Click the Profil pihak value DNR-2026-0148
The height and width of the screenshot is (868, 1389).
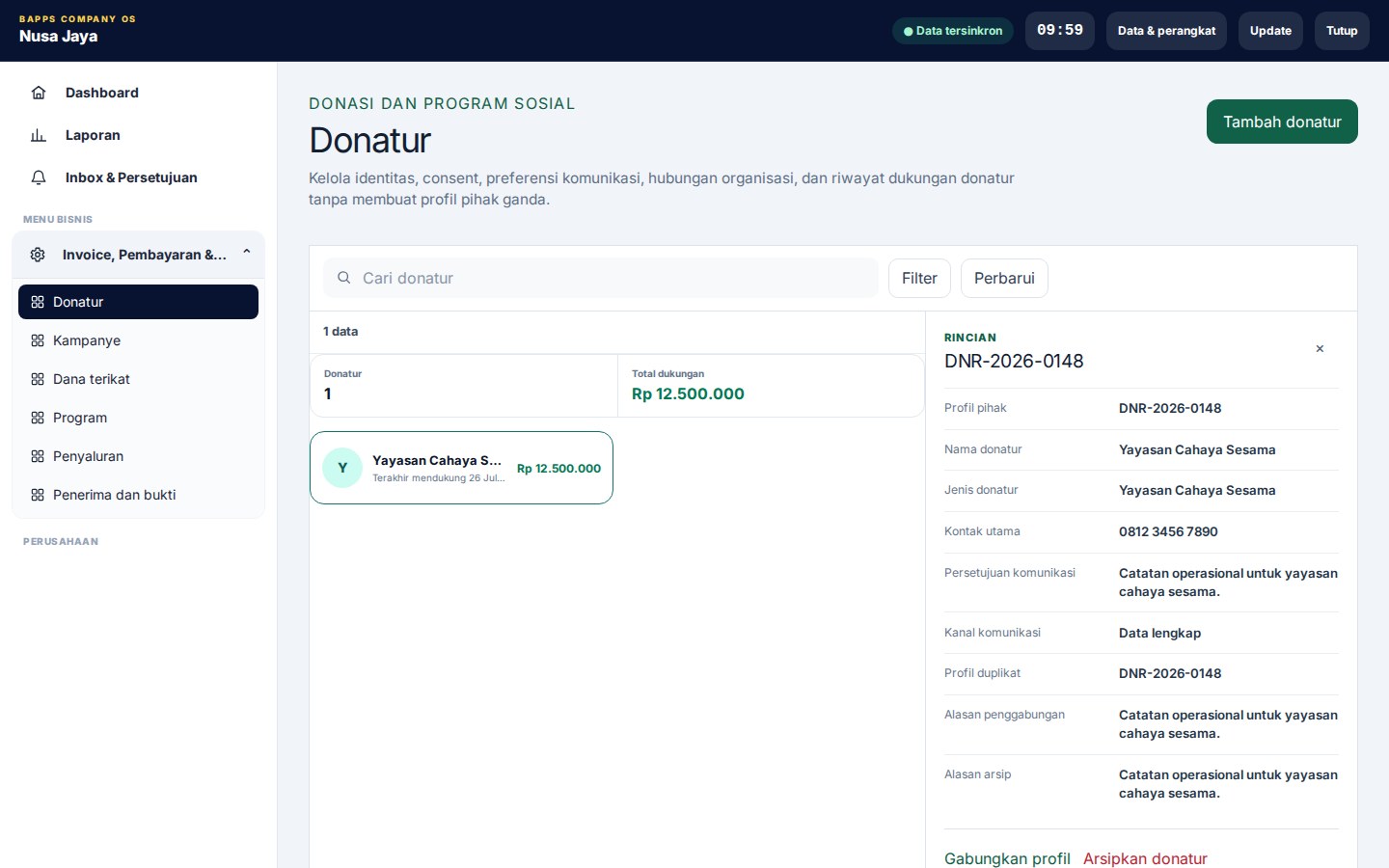[x=1170, y=408]
